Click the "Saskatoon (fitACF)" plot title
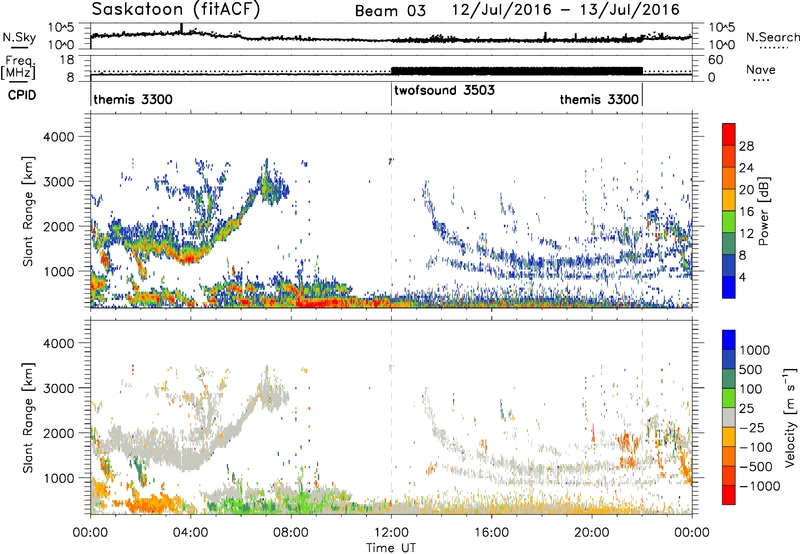 (x=176, y=9)
